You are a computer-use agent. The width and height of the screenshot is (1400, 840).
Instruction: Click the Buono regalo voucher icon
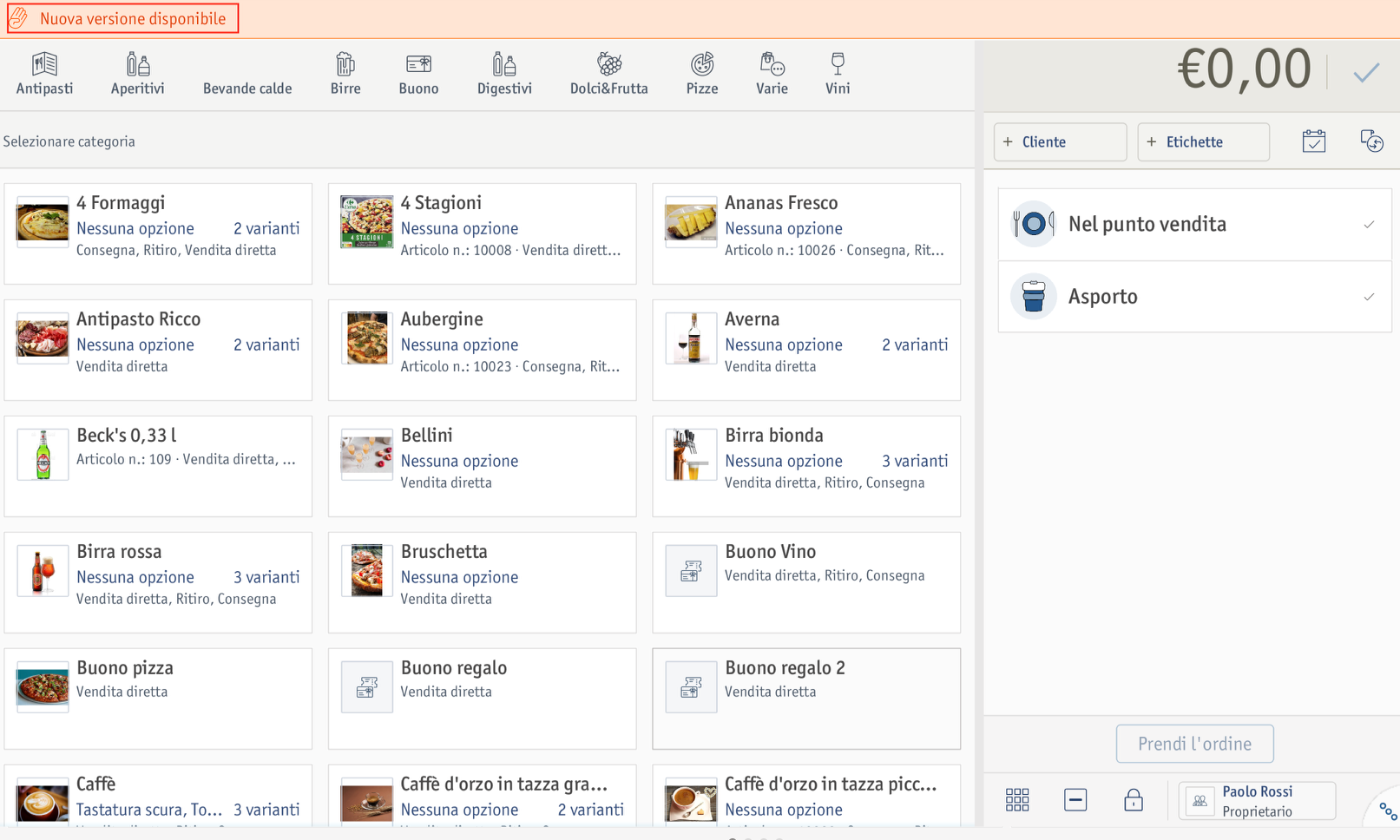coord(366,687)
